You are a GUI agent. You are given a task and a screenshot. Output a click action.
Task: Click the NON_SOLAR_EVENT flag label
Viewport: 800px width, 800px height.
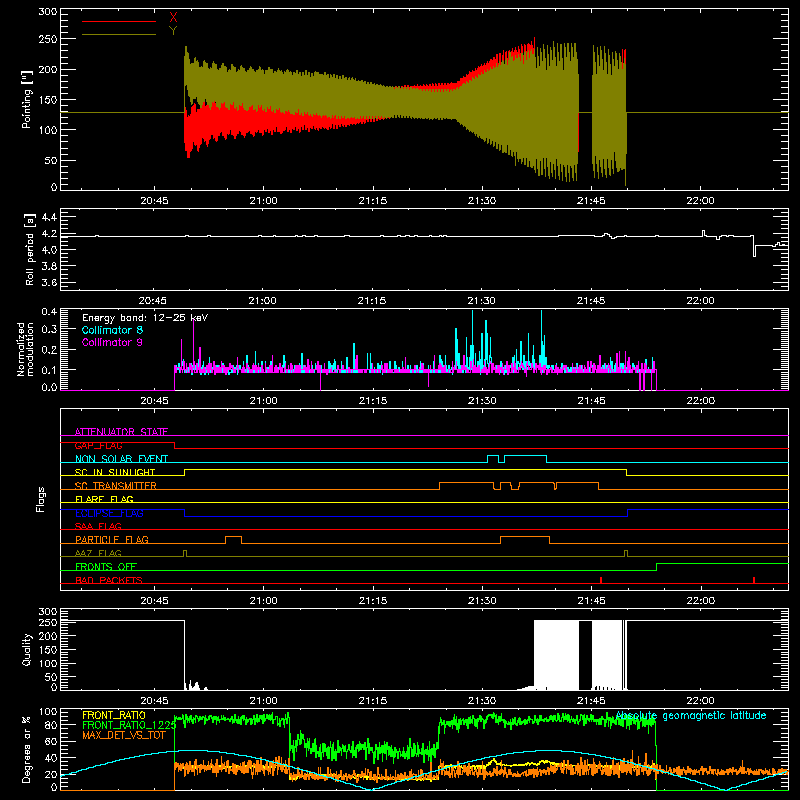[121, 459]
